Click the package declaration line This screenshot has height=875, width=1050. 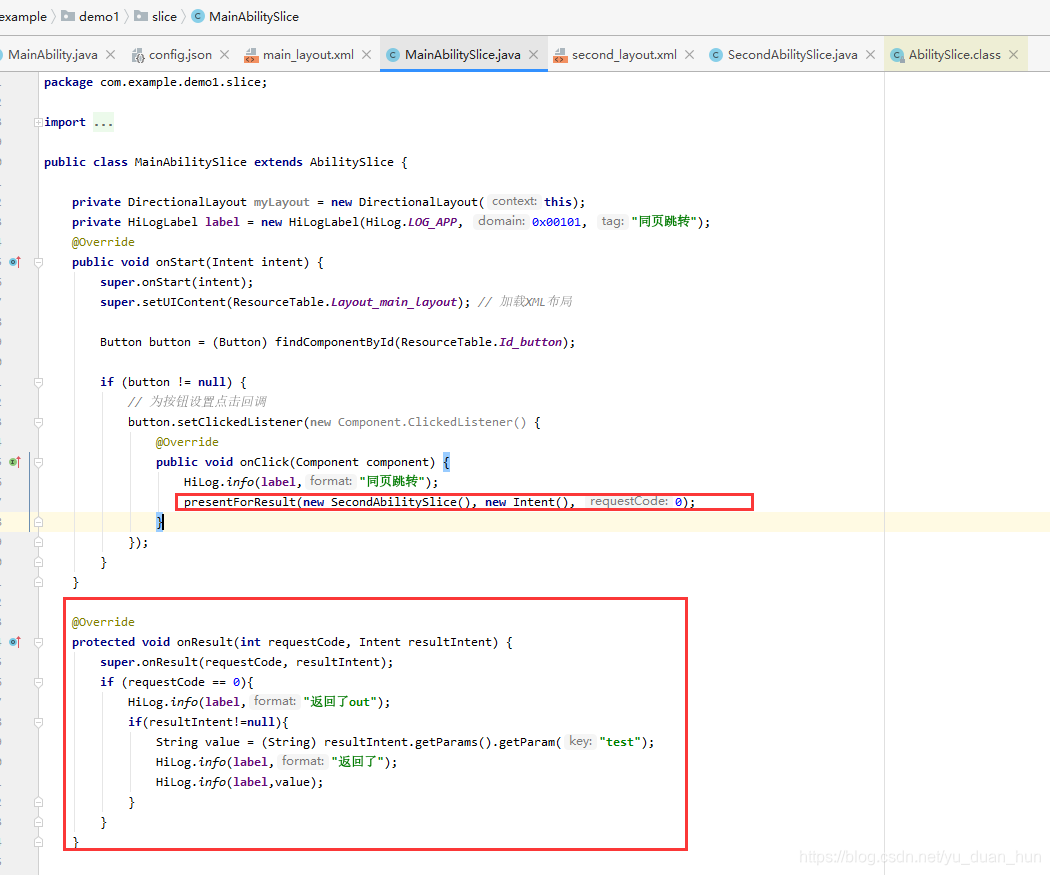tap(155, 82)
